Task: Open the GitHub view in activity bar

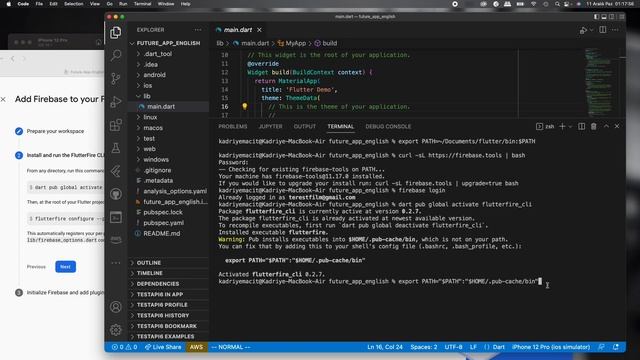Action: coord(116,194)
